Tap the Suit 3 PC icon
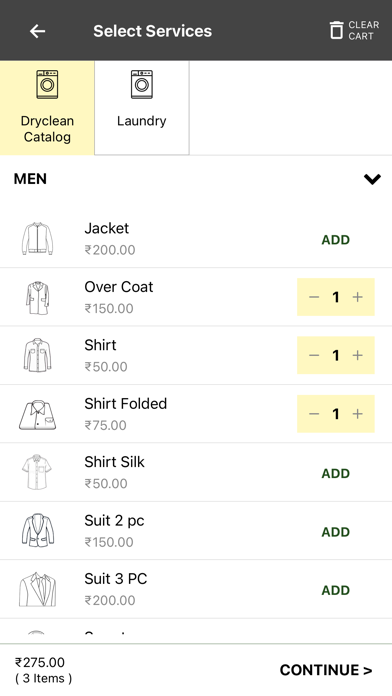 click(x=38, y=589)
